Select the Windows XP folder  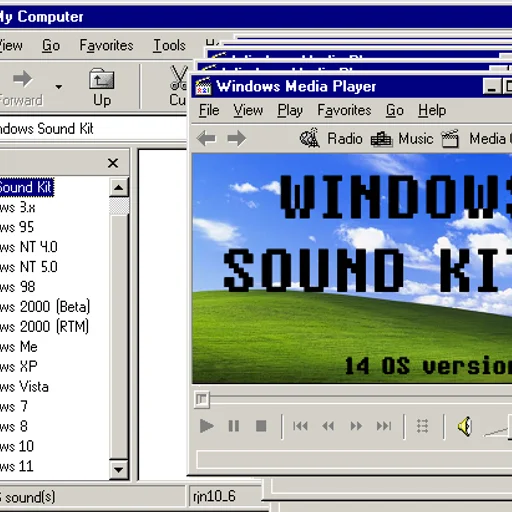19,367
